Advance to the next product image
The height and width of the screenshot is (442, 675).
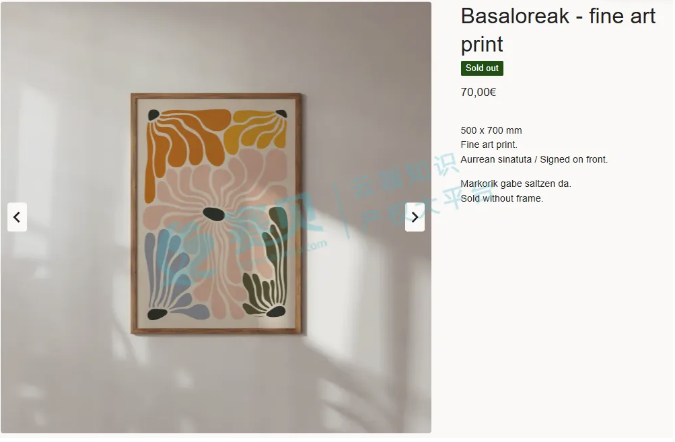coord(415,217)
